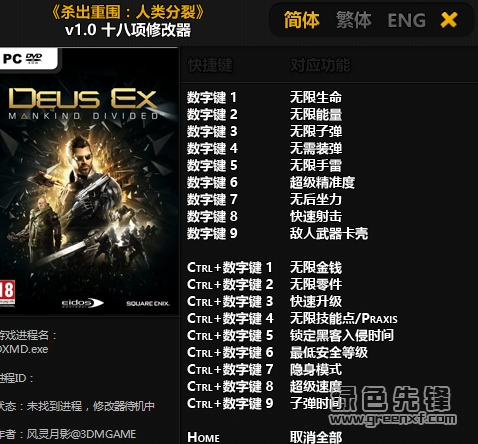
Task: Click the Eidos logo on the cover
Action: click(82, 303)
